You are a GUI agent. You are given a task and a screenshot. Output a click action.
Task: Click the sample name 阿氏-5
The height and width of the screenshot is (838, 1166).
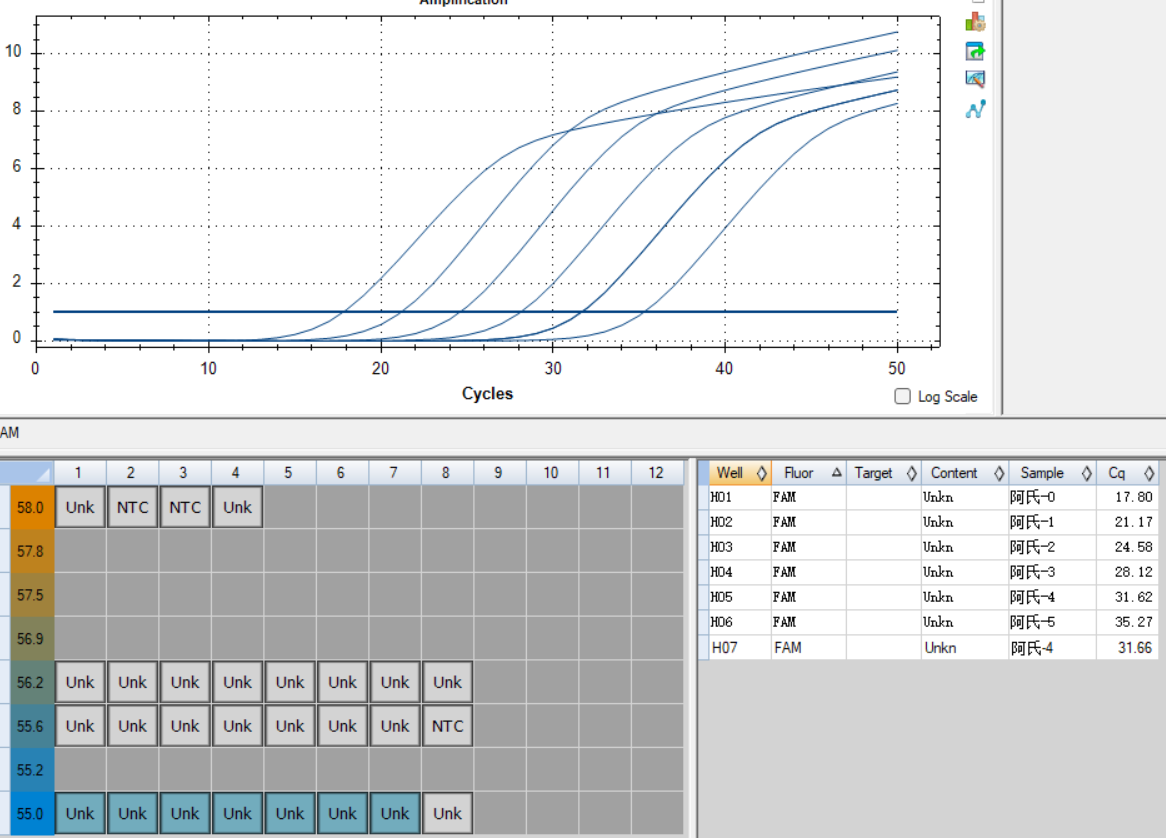click(x=1032, y=622)
